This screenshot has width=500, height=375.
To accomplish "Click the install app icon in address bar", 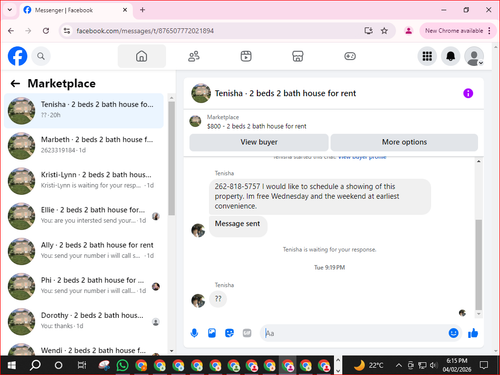I will pyautogui.click(x=368, y=31).
